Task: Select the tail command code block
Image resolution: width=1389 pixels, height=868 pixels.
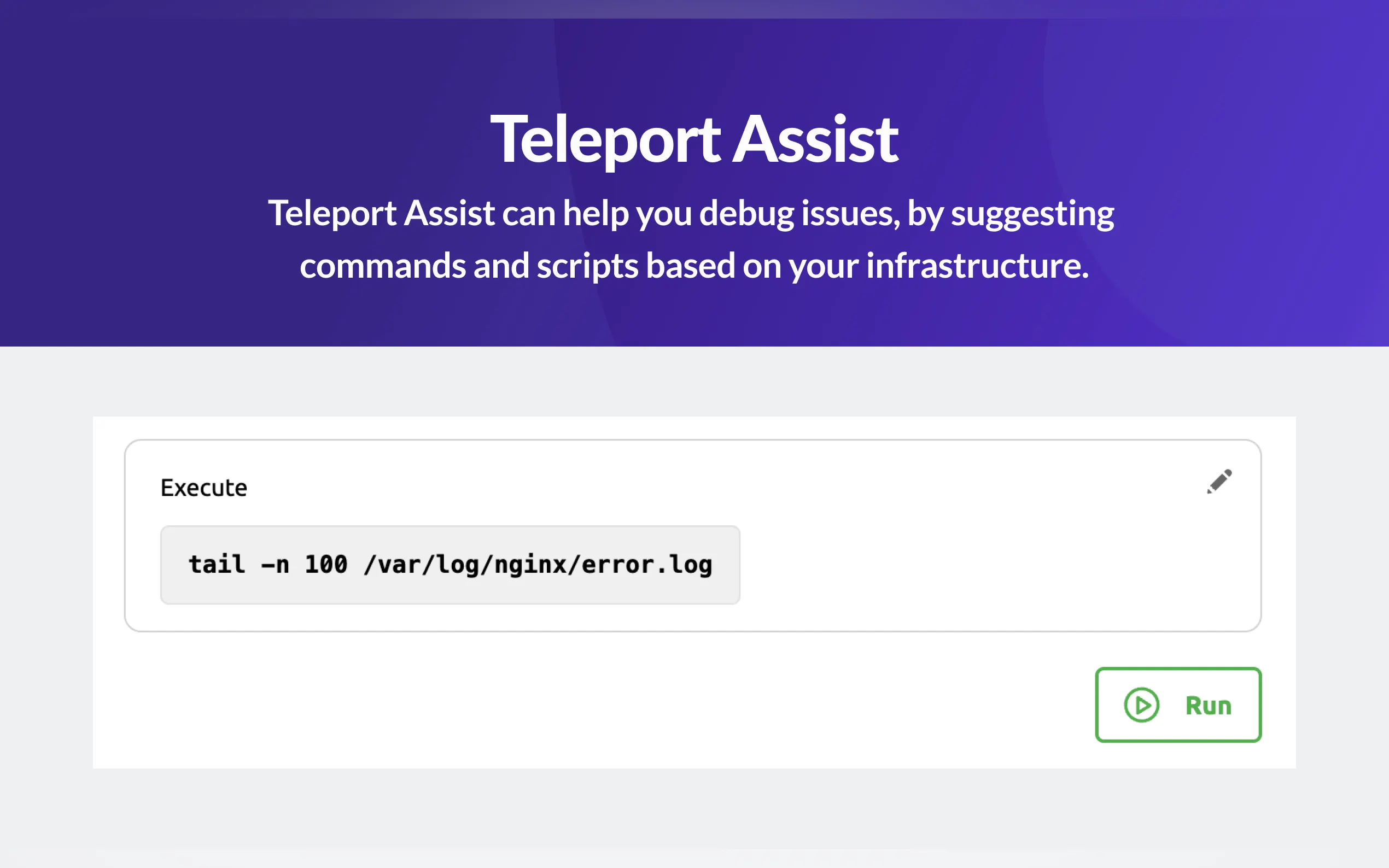Action: pyautogui.click(x=450, y=565)
